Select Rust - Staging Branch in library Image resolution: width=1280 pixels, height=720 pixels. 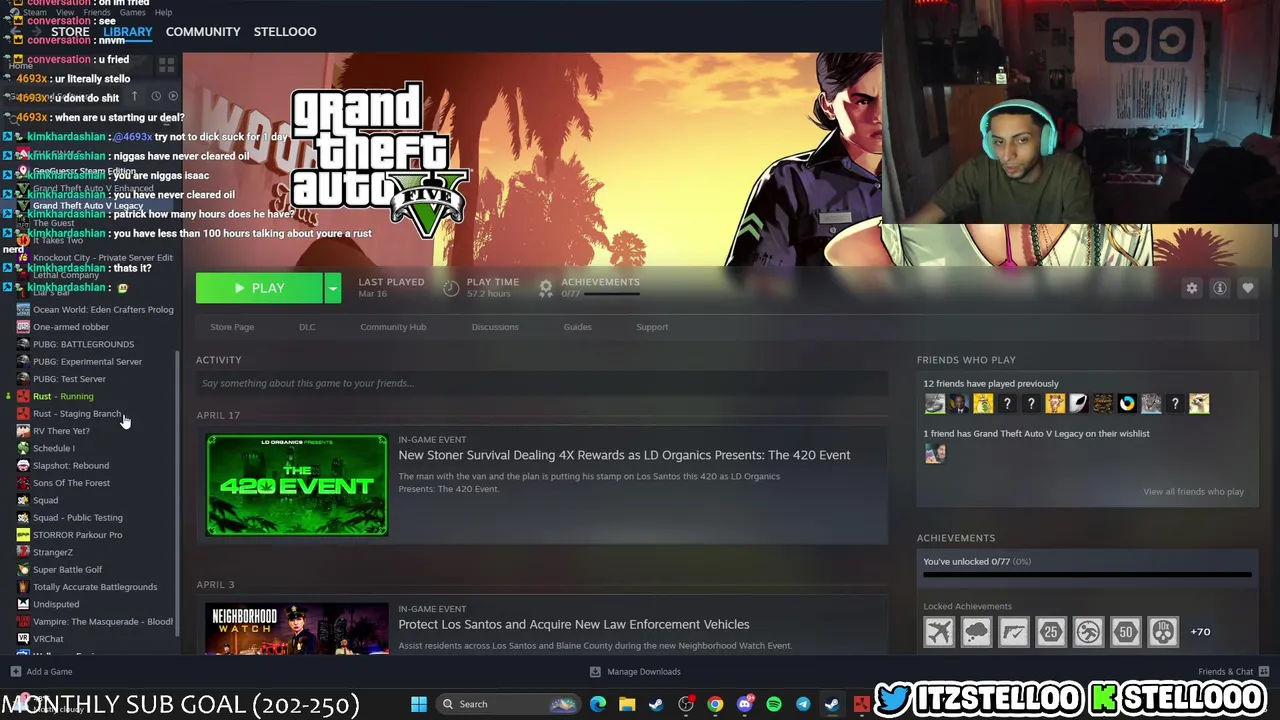(77, 414)
